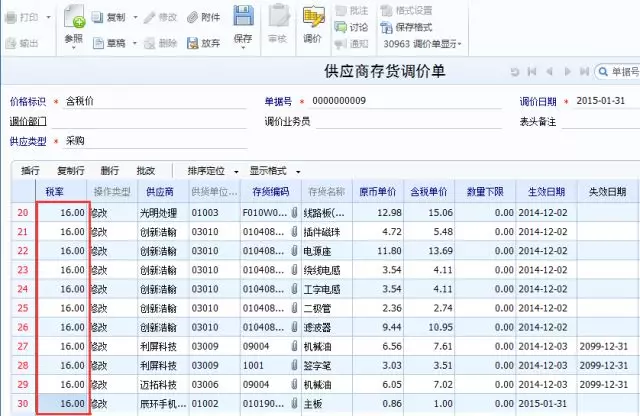
Task: Click the 格式设置 format settings icon
Action: point(386,11)
